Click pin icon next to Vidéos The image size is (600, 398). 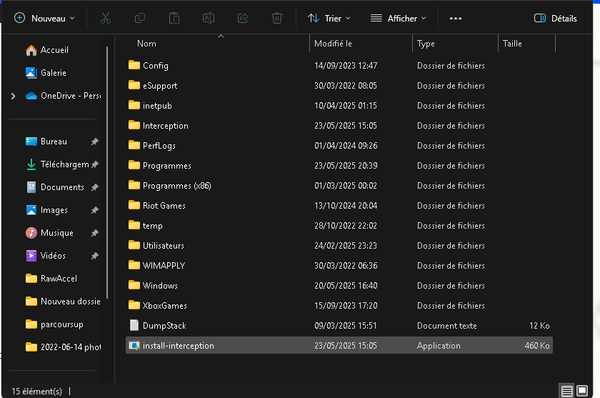click(x=95, y=256)
